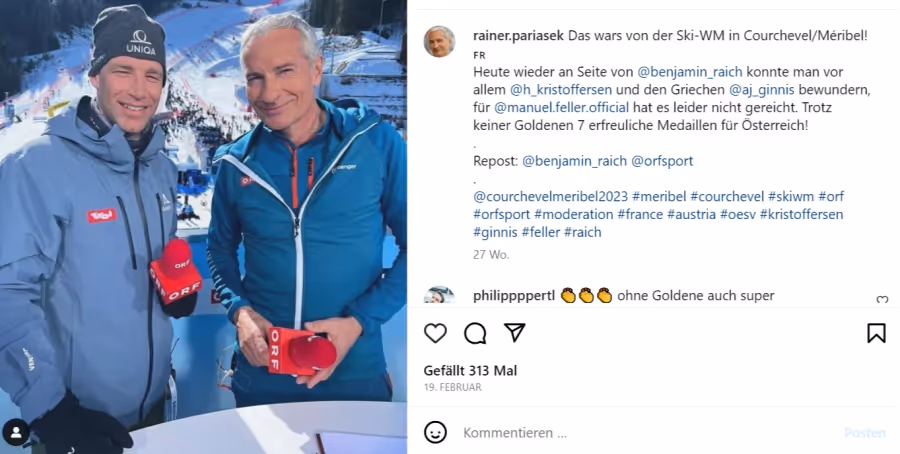The height and width of the screenshot is (454, 900).
Task: Open the @benjamin_raich mention in the first line
Action: 690,72
